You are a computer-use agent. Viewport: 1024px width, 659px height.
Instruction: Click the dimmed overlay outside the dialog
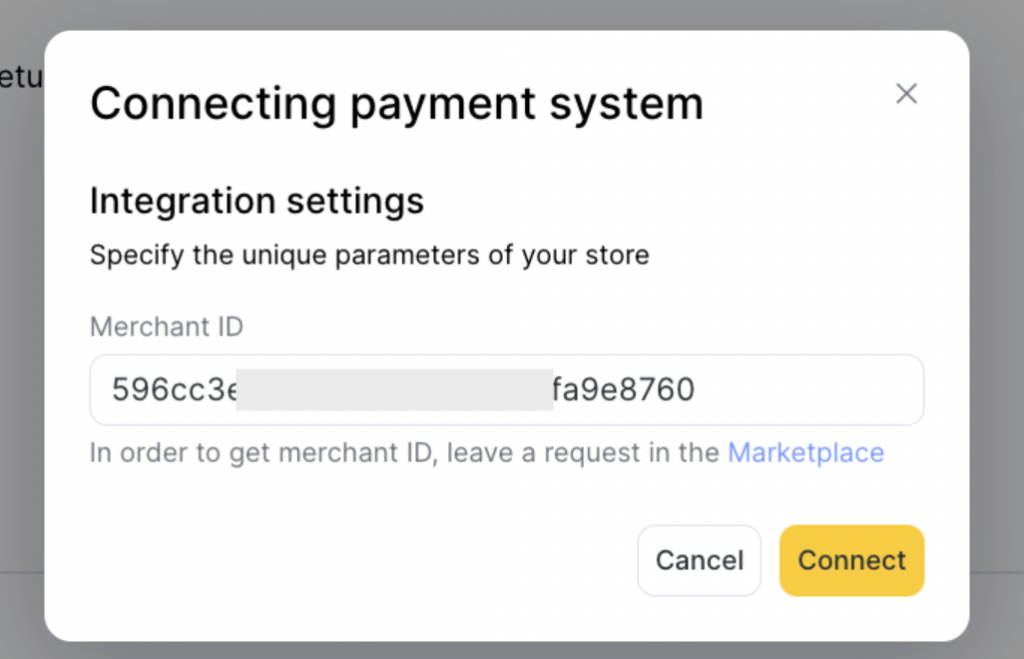coord(995,300)
